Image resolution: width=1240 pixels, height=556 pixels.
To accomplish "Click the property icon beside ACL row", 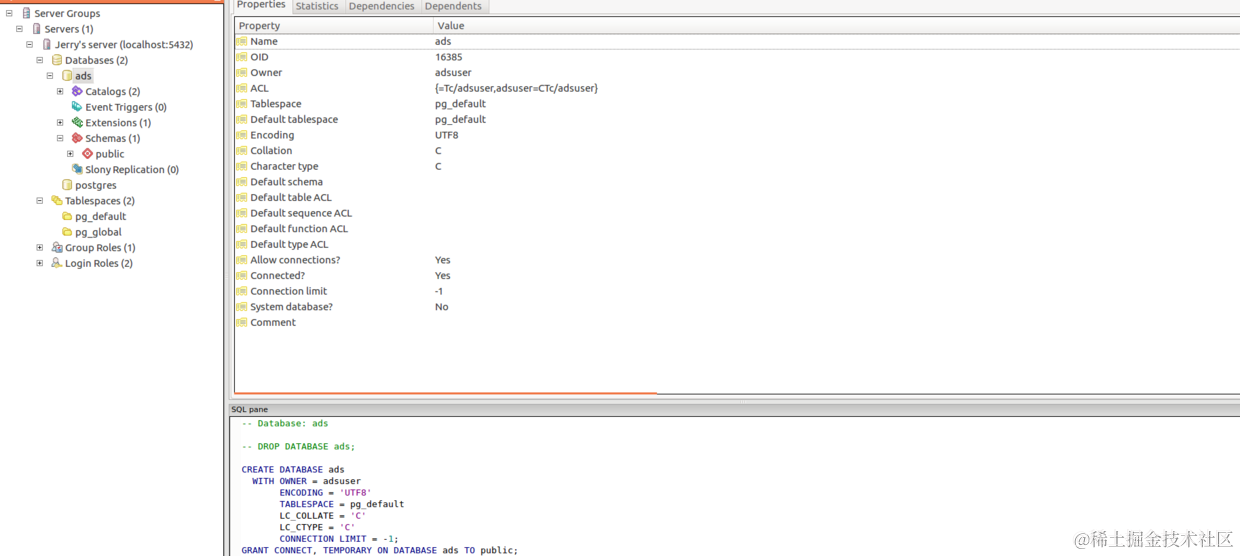I will (241, 88).
